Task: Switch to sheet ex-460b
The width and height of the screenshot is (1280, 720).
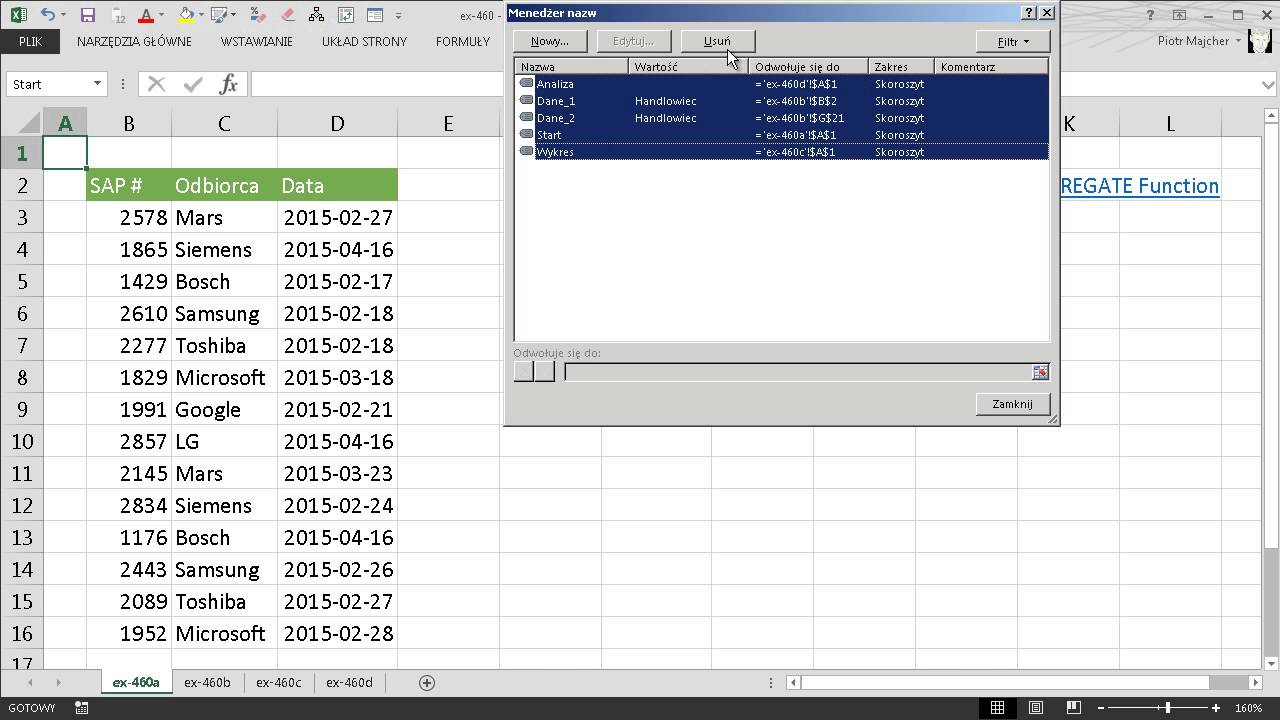Action: (x=207, y=682)
